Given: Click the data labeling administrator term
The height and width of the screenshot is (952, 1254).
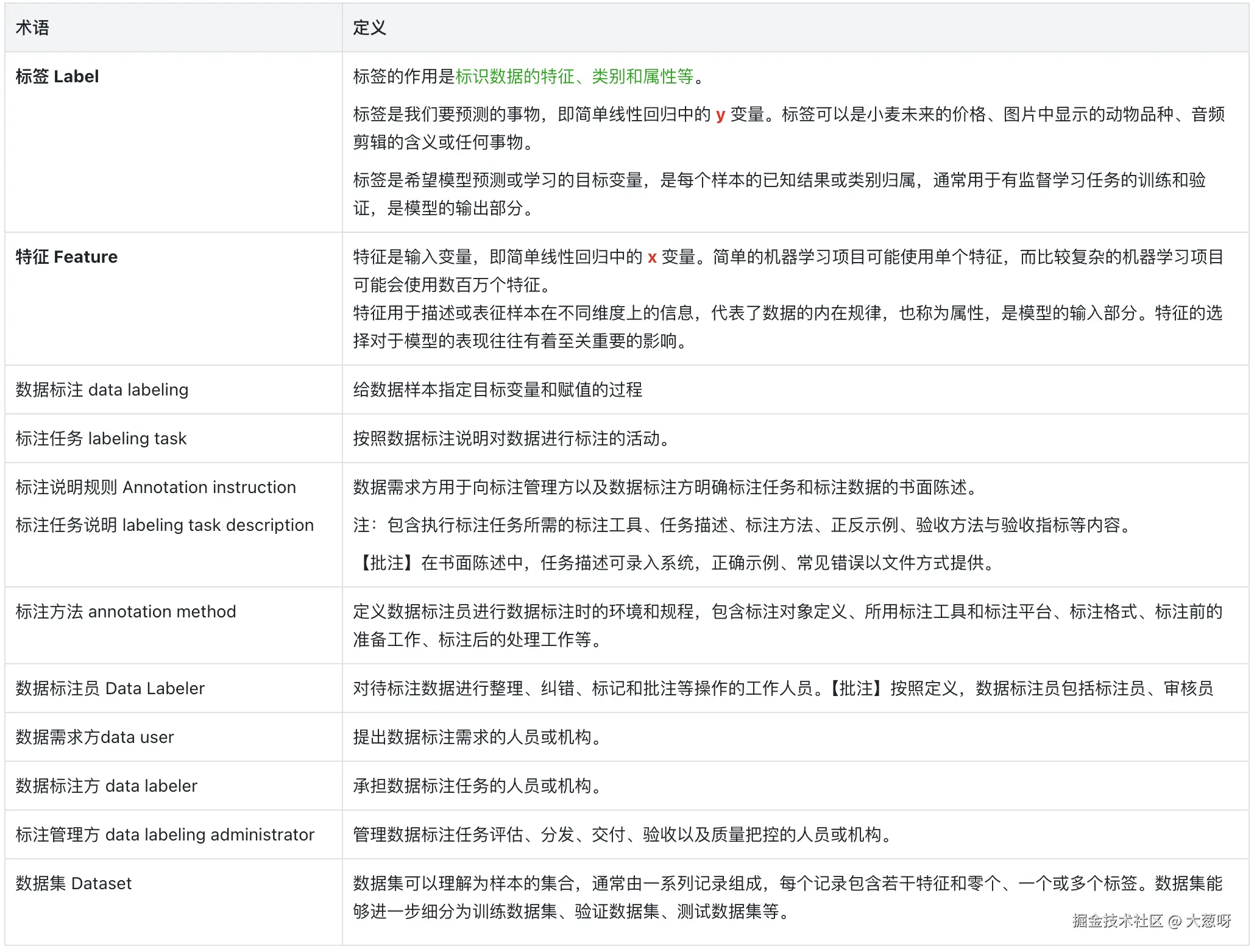Looking at the screenshot, I should tap(210, 835).
